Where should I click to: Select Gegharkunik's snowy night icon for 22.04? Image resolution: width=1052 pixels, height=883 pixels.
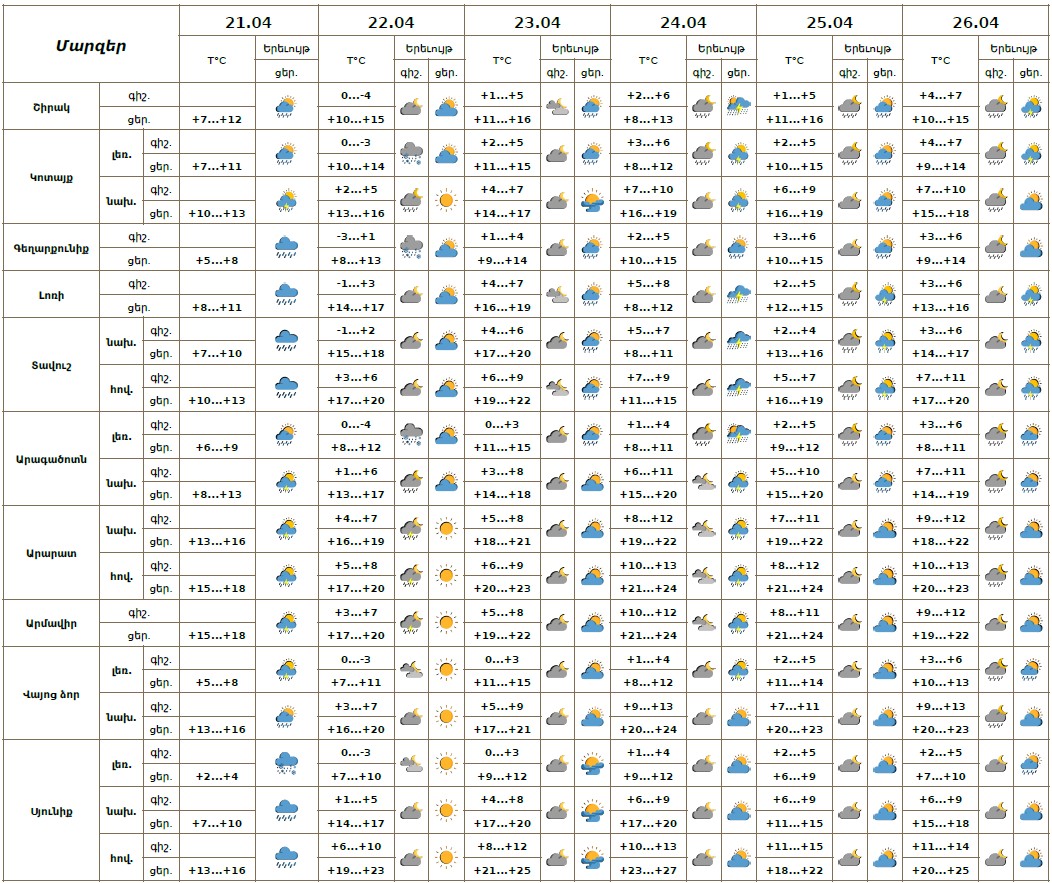click(x=410, y=247)
